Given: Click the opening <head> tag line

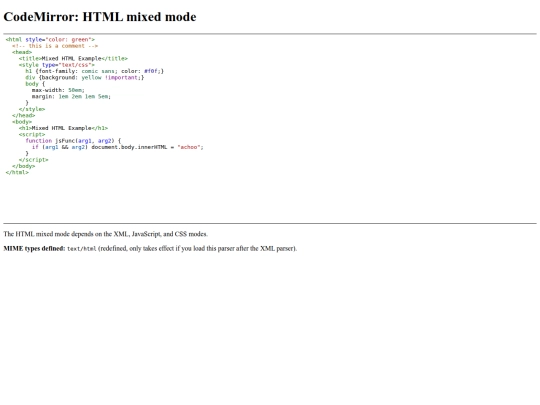Looking at the screenshot, I should pos(22,52).
